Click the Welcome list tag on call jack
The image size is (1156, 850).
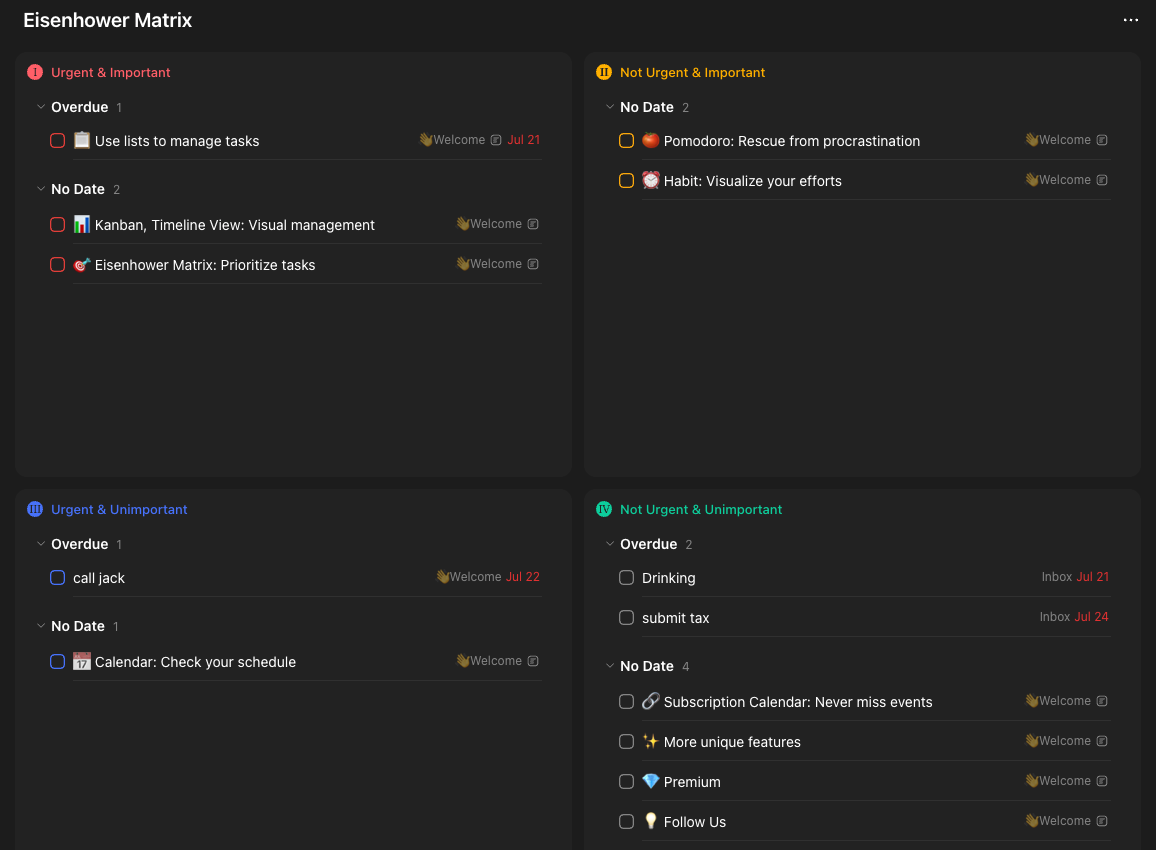click(x=469, y=576)
